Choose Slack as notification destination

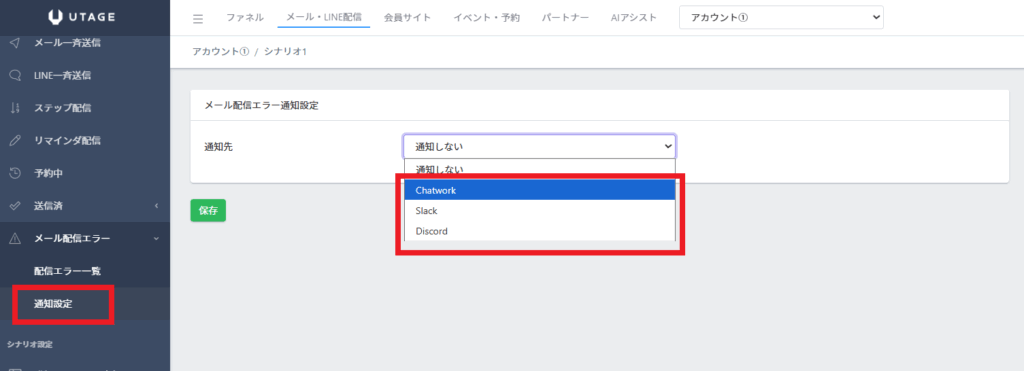coord(539,211)
